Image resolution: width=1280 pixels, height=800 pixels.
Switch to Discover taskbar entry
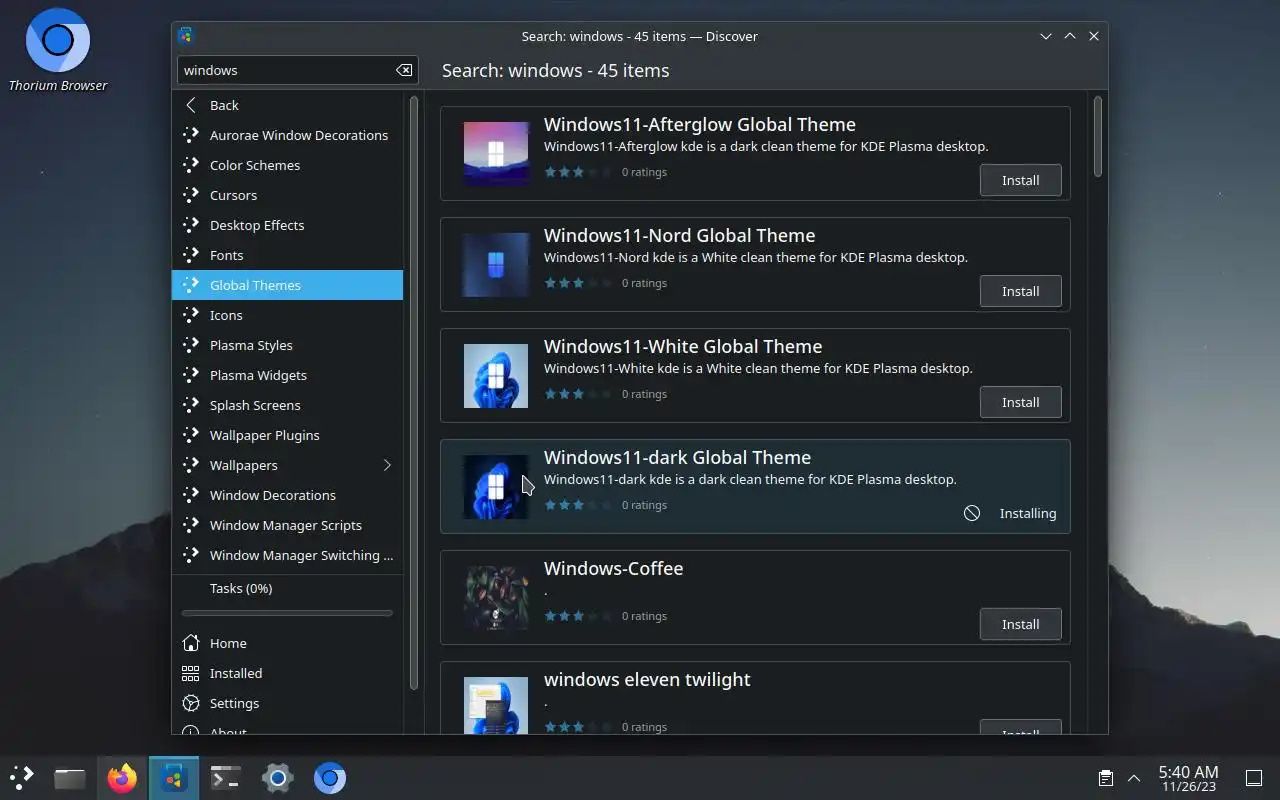(174, 777)
